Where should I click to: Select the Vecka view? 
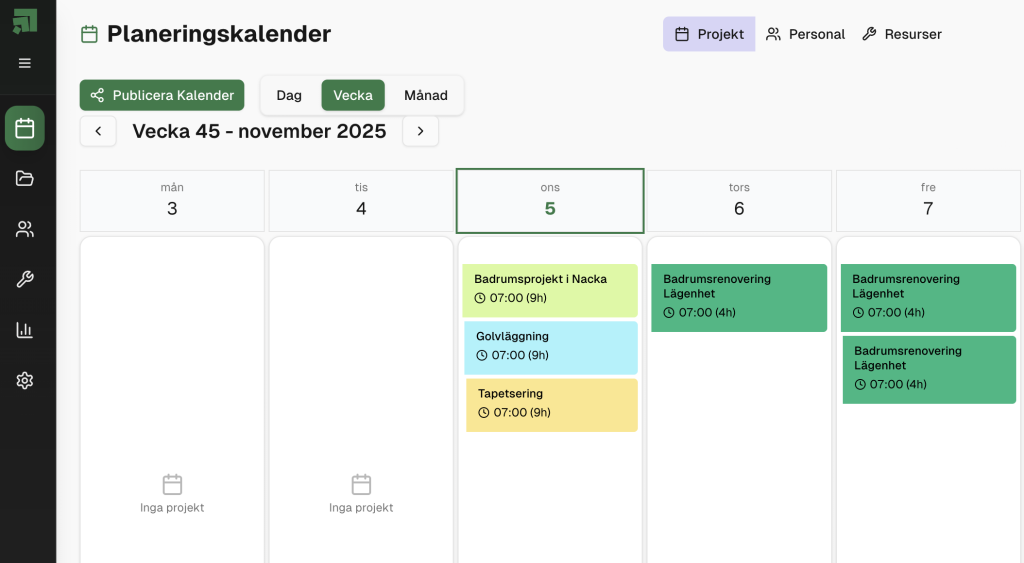pyautogui.click(x=353, y=95)
